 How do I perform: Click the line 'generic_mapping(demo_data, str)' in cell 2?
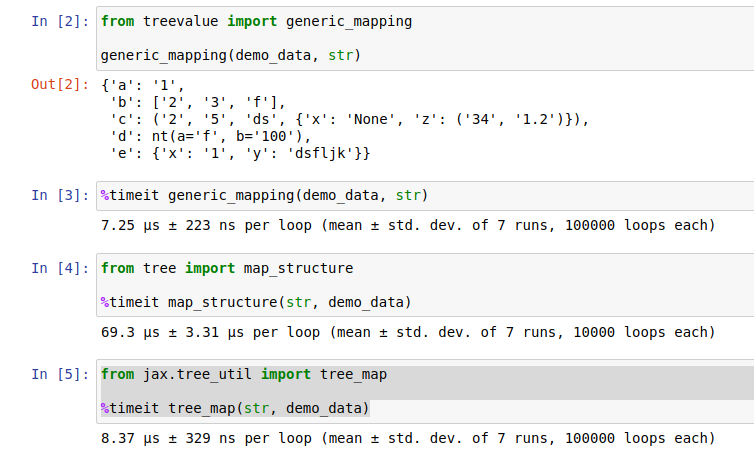tap(231, 56)
